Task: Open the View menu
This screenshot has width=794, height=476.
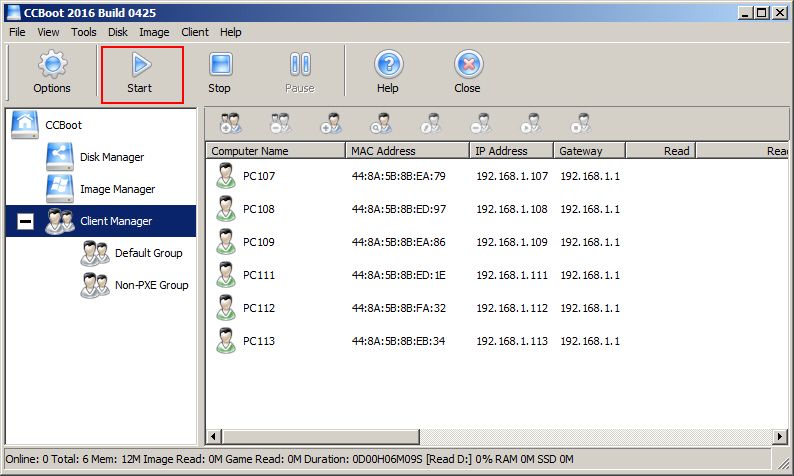Action: [48, 32]
